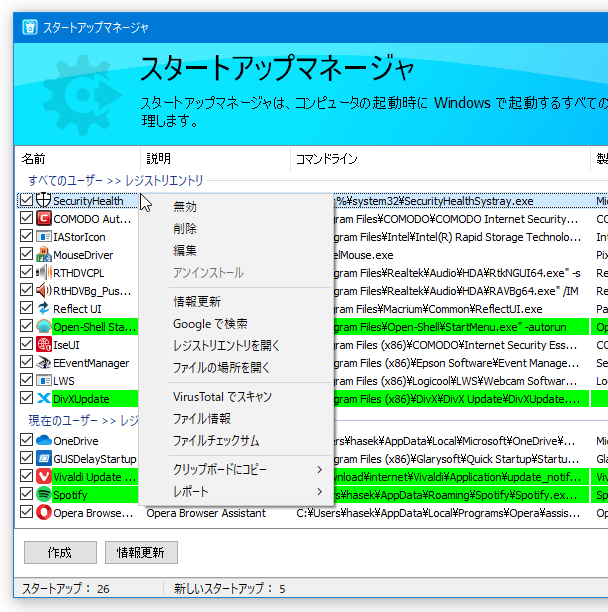Expand the クリップボードにコピー submenu arrow

click(x=320, y=470)
